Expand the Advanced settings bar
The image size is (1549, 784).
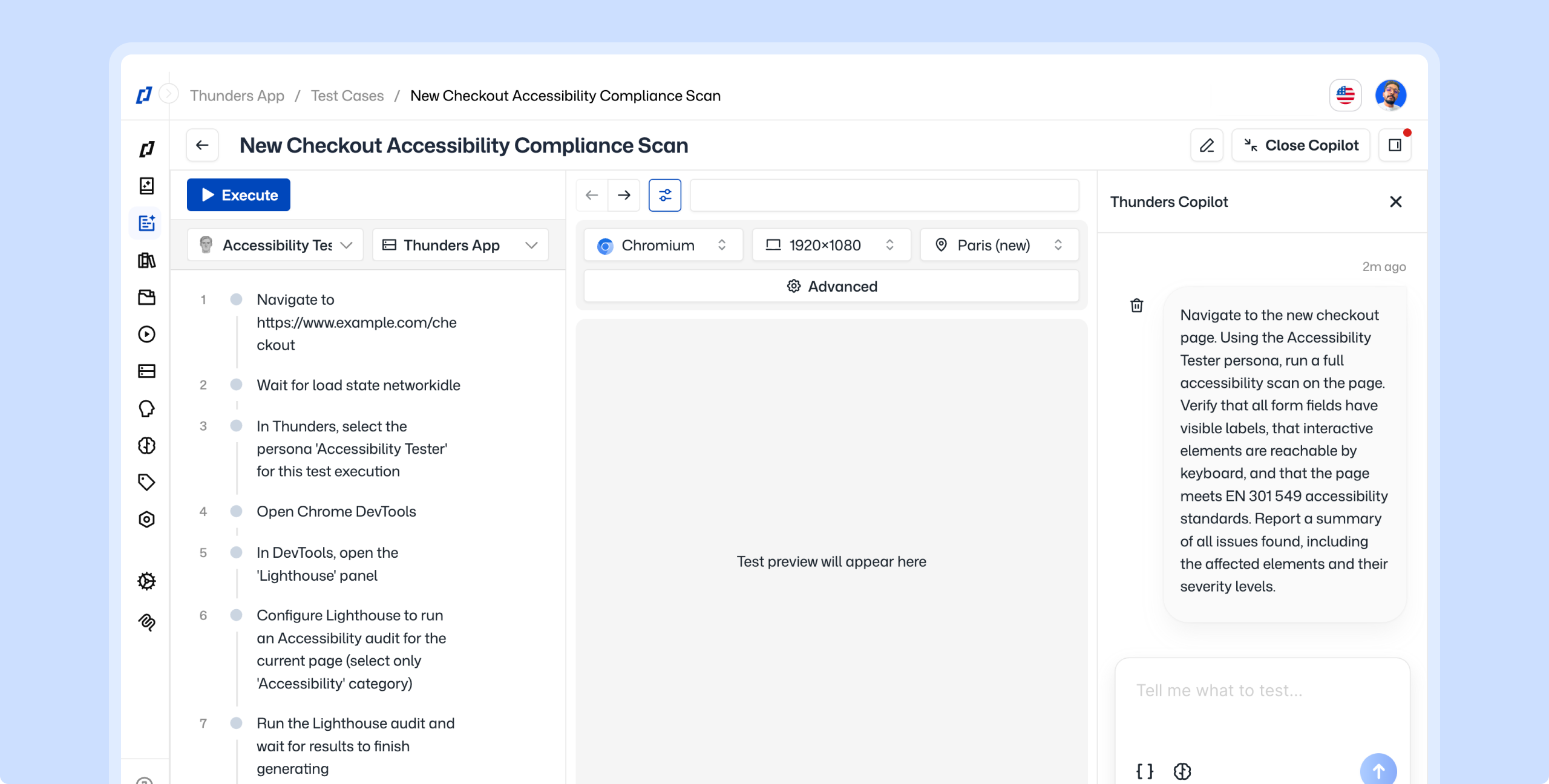coord(831,286)
